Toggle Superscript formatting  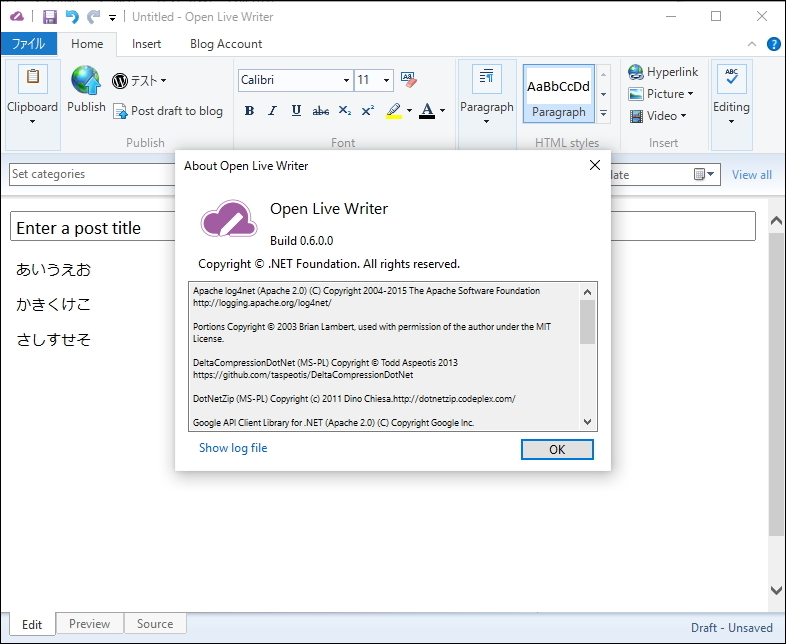click(x=368, y=111)
